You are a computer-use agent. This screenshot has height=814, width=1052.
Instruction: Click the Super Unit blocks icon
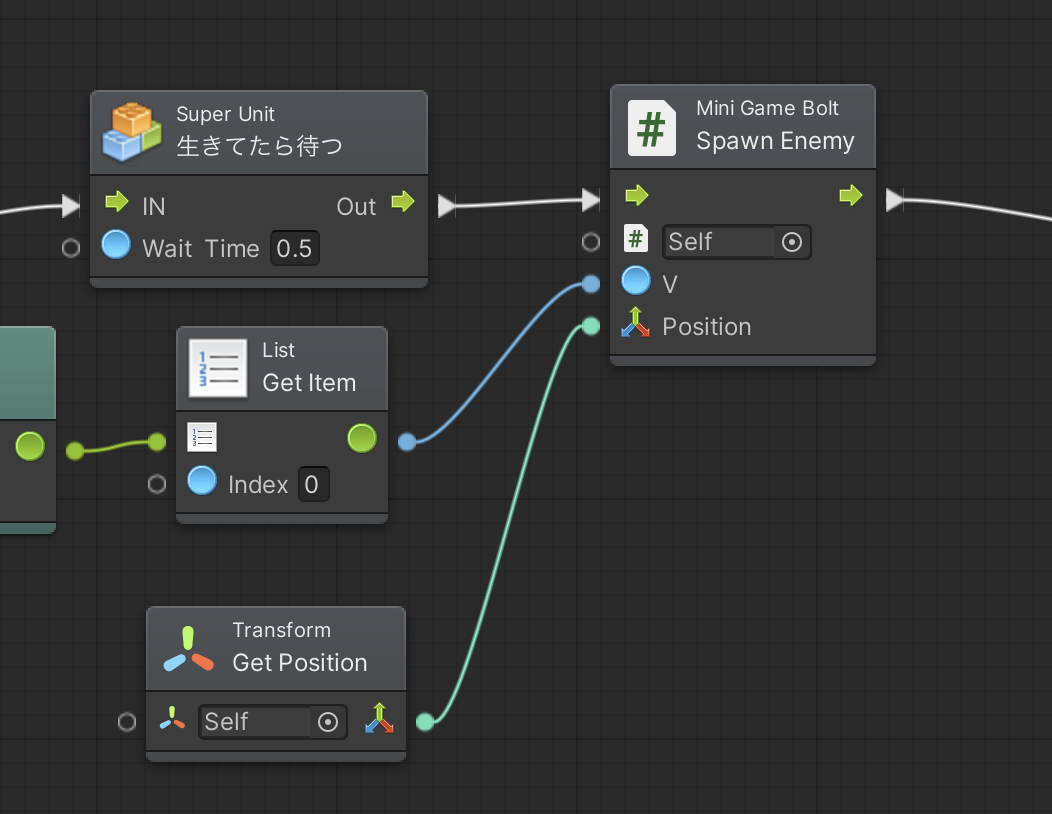[x=132, y=132]
